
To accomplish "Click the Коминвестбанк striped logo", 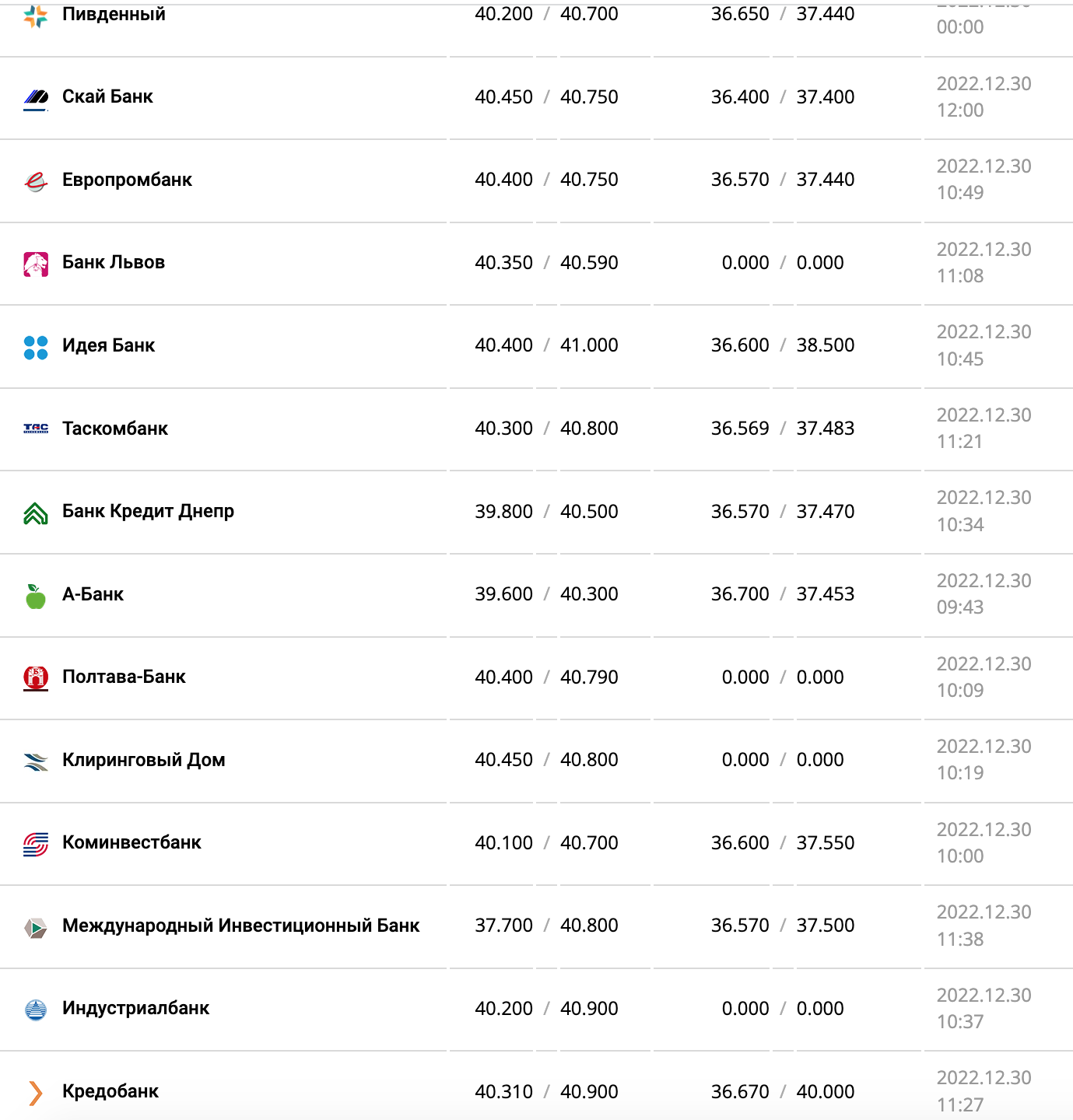I will pyautogui.click(x=36, y=844).
